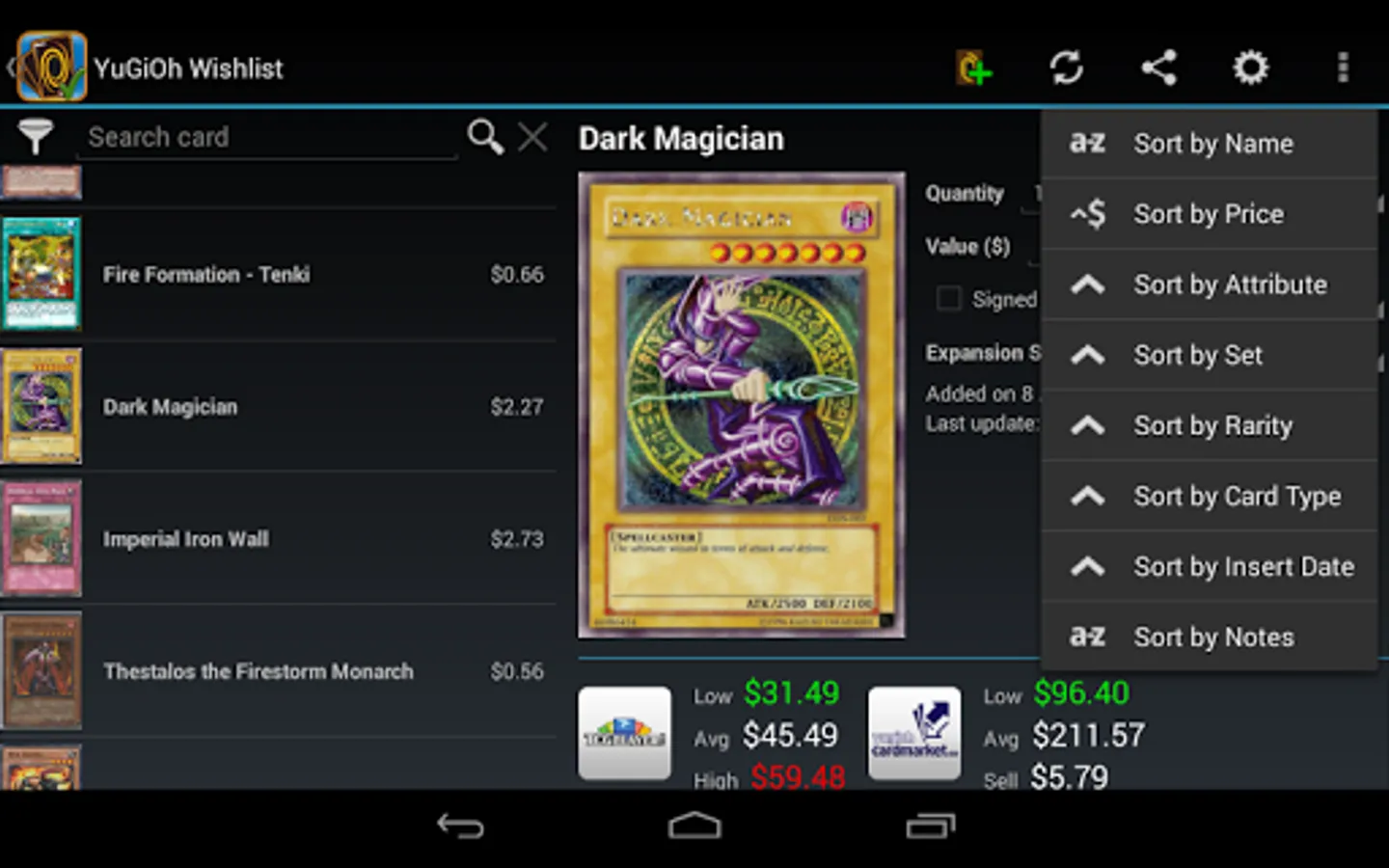
Task: Open the share icon in the top bar
Action: click(x=1158, y=68)
